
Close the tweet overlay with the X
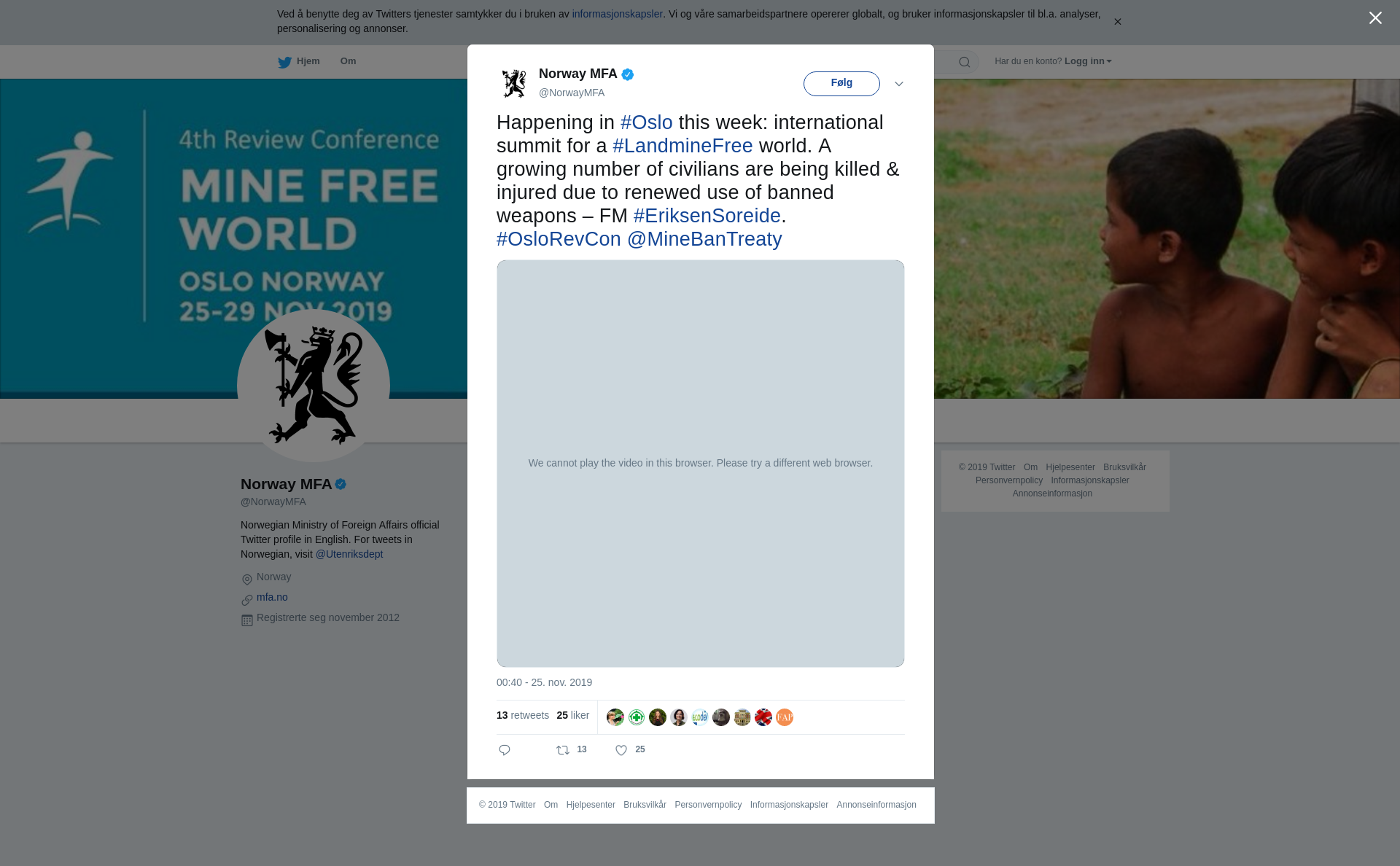point(1375,18)
